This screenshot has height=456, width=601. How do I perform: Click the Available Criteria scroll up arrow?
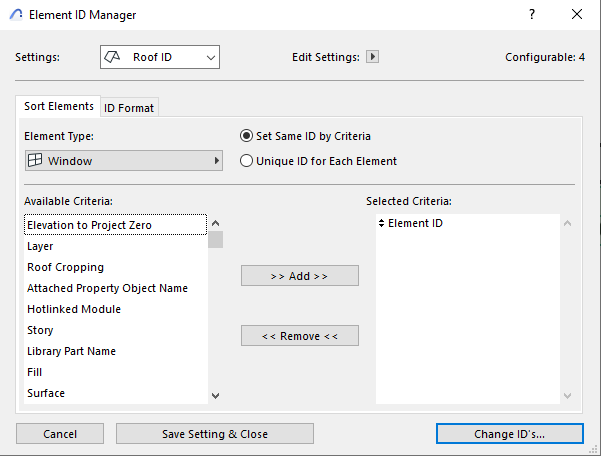click(x=215, y=223)
